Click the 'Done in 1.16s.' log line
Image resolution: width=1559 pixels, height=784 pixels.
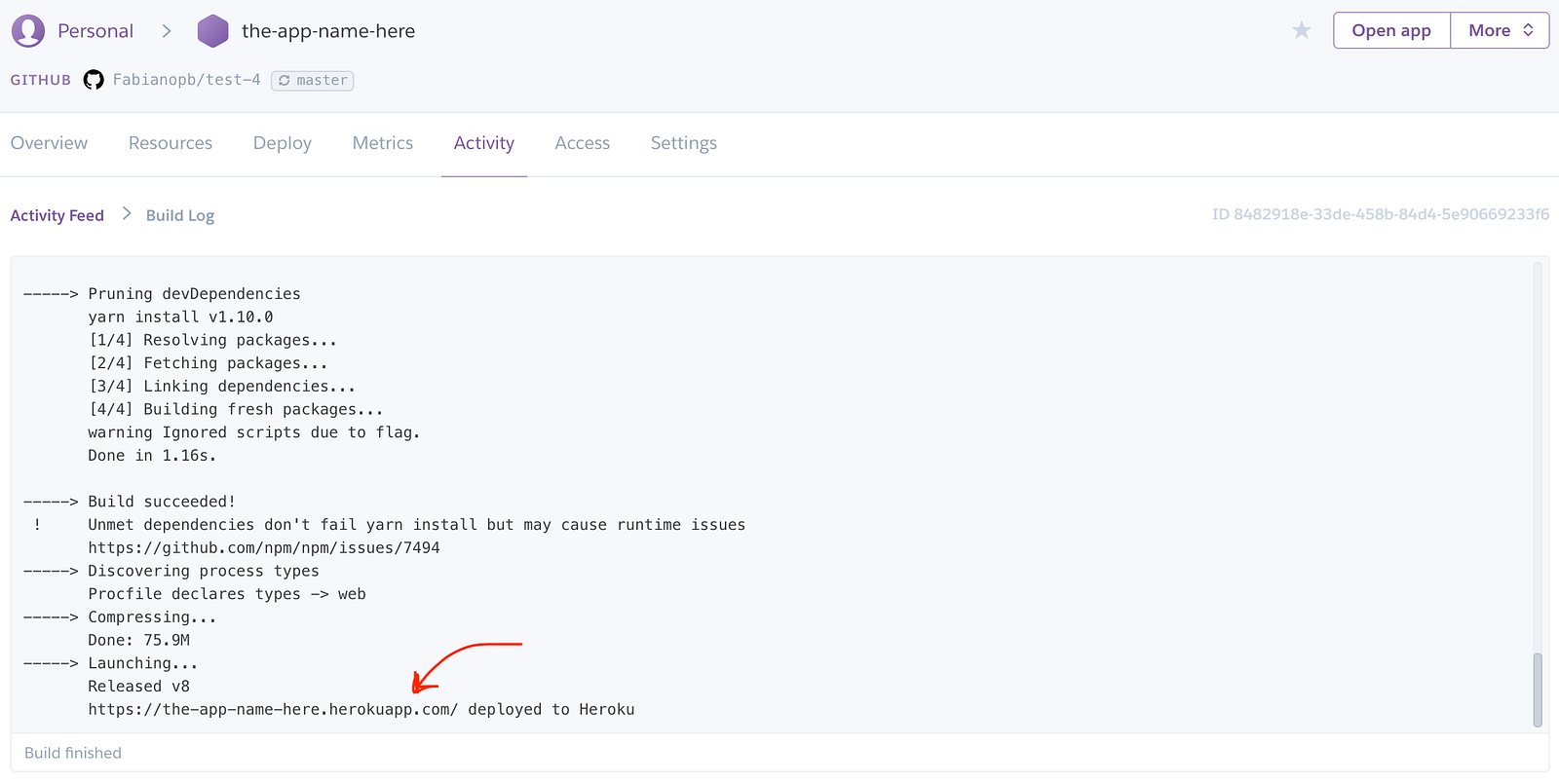coord(152,456)
